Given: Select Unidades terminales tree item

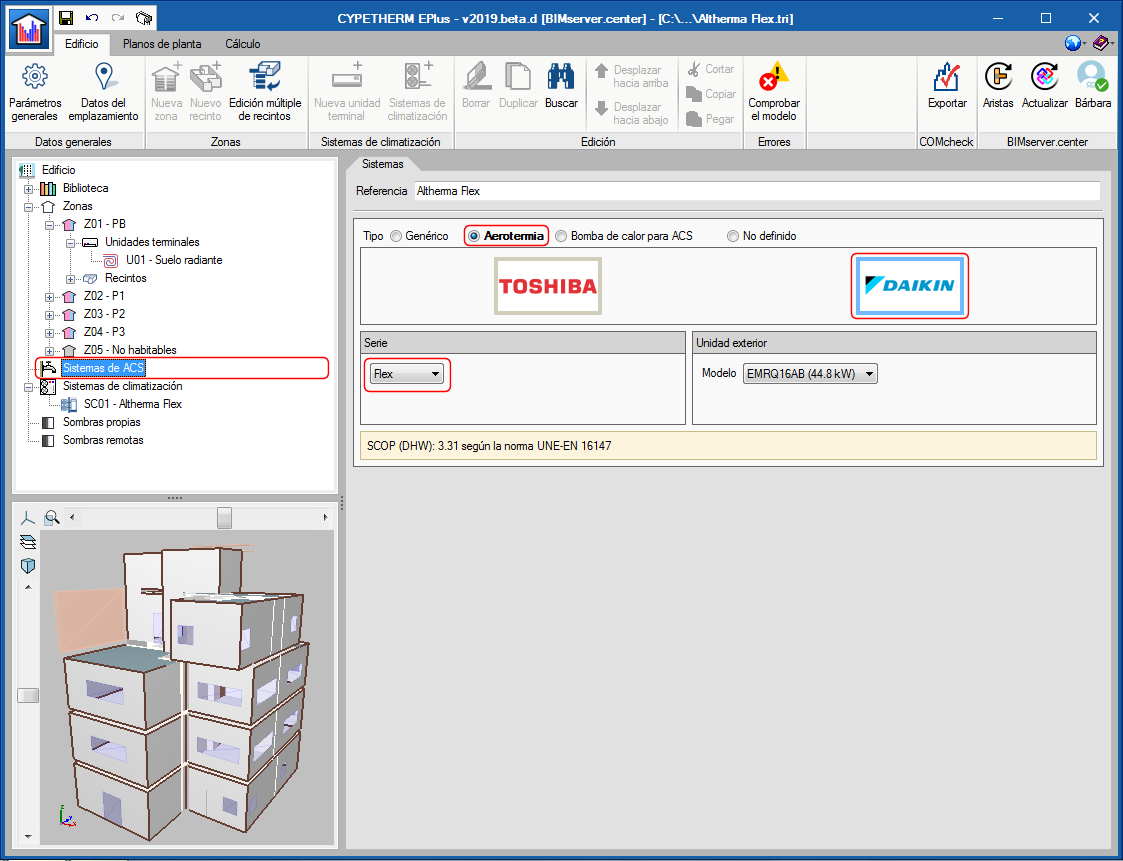Looking at the screenshot, I should point(152,242).
